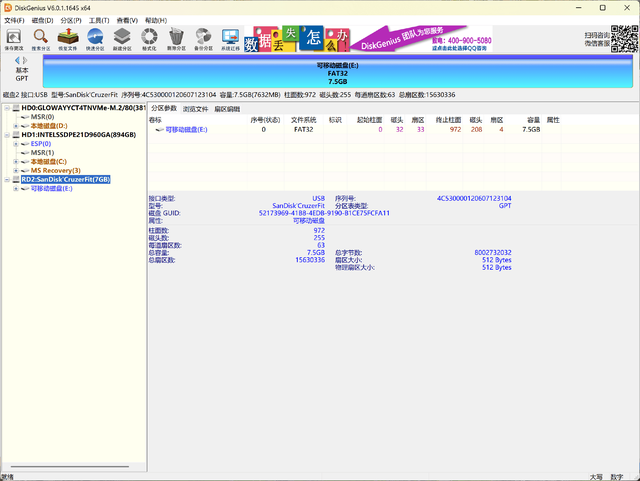The height and width of the screenshot is (481, 640).
Task: Click the QR code for WeChat support
Action: pyautogui.click(x=624, y=39)
